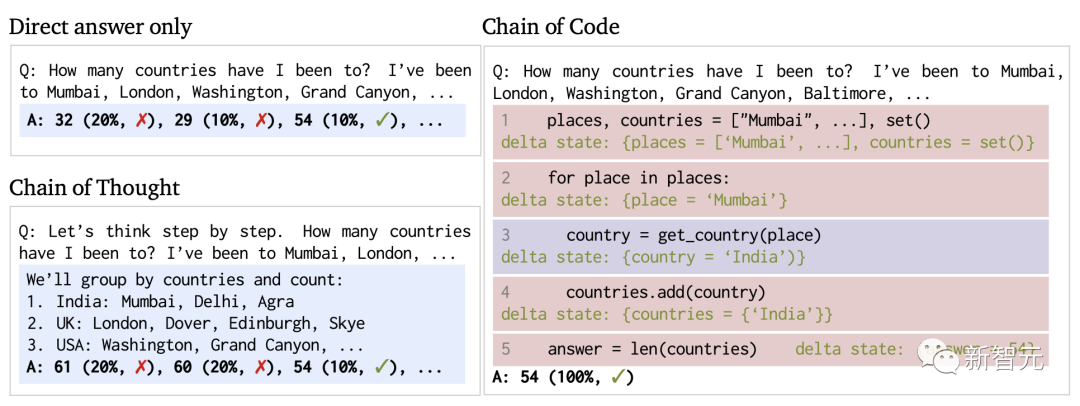1080x406 pixels.
Task: Click red X after 61 (20%)
Action: 146,368
